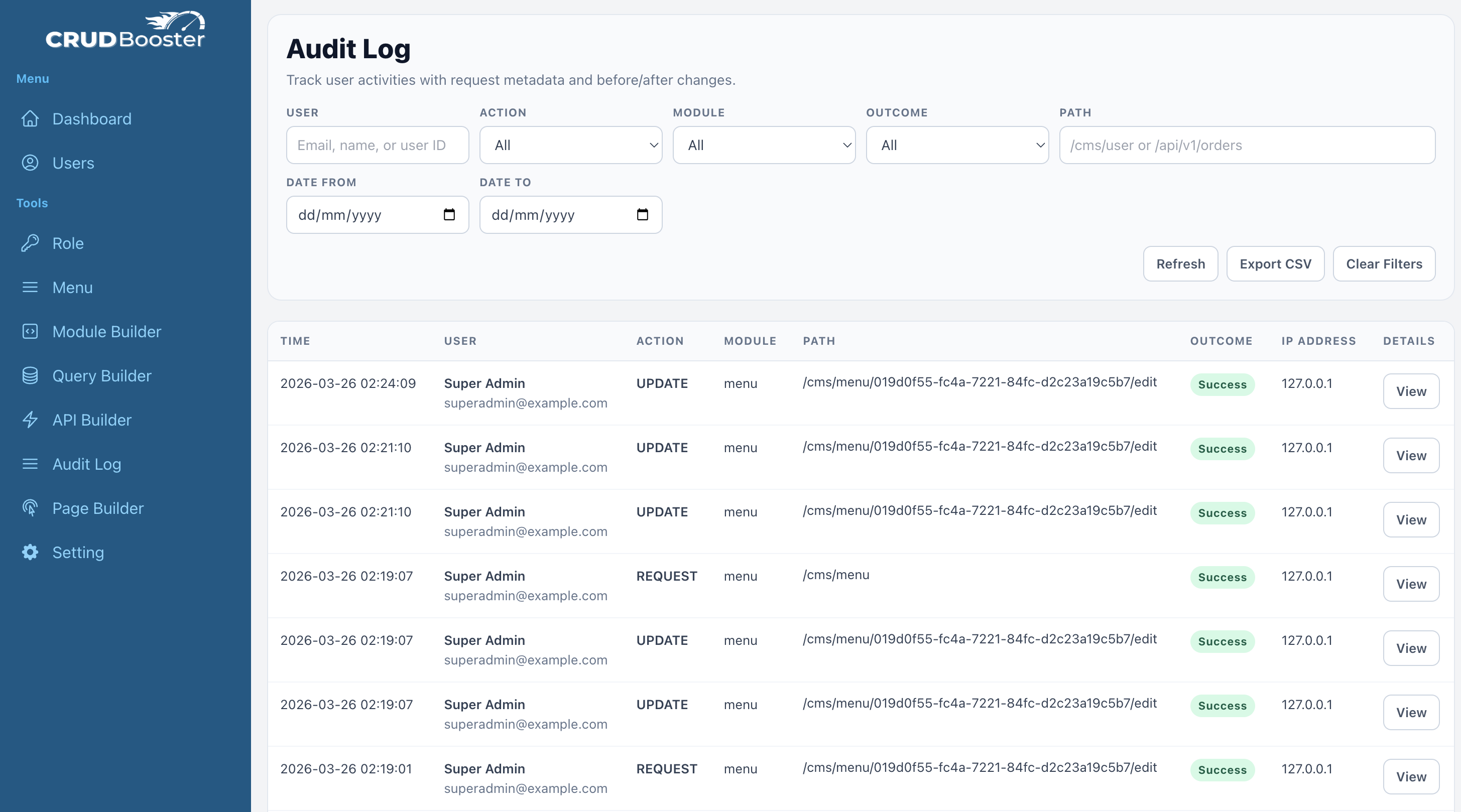Open the DATE FROM calendar picker
Viewport: 1461px width, 812px height.
[x=449, y=214]
